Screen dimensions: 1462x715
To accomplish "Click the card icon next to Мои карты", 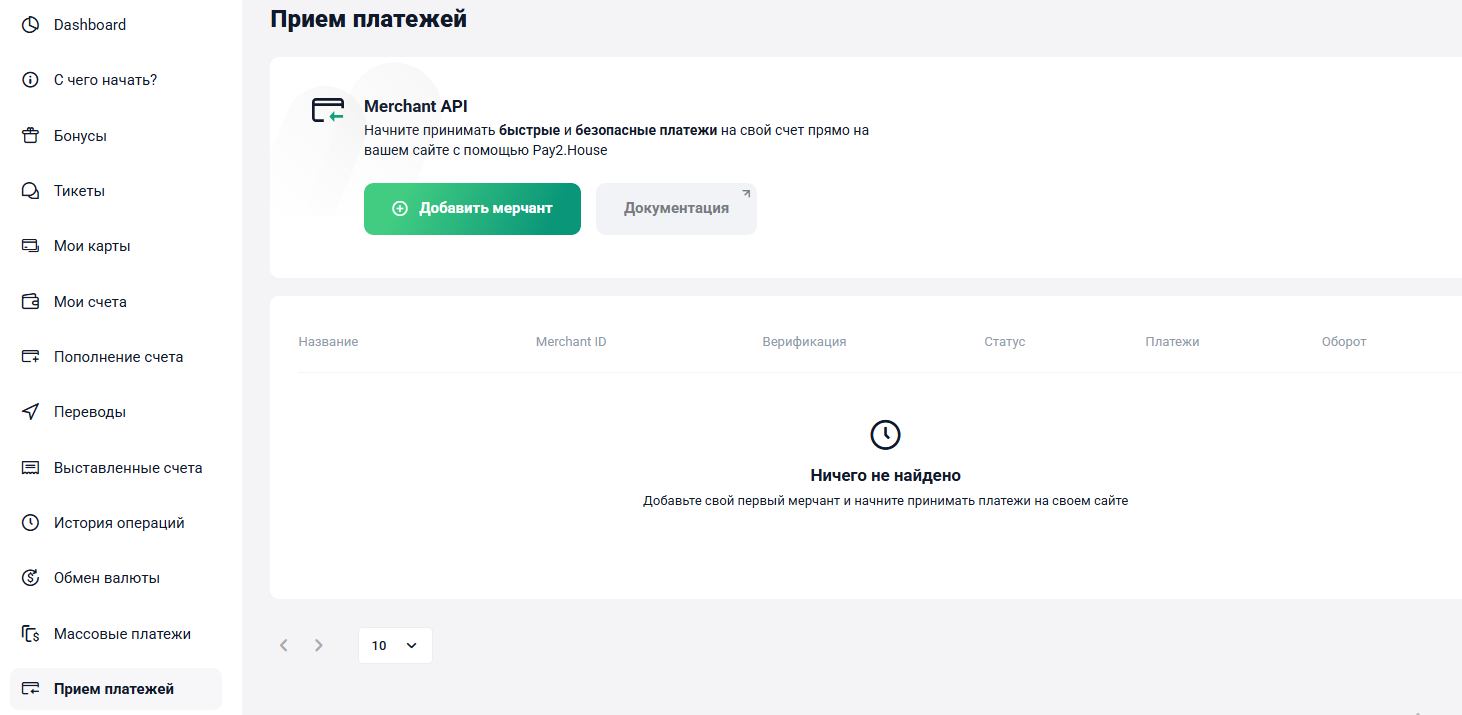I will 30,246.
